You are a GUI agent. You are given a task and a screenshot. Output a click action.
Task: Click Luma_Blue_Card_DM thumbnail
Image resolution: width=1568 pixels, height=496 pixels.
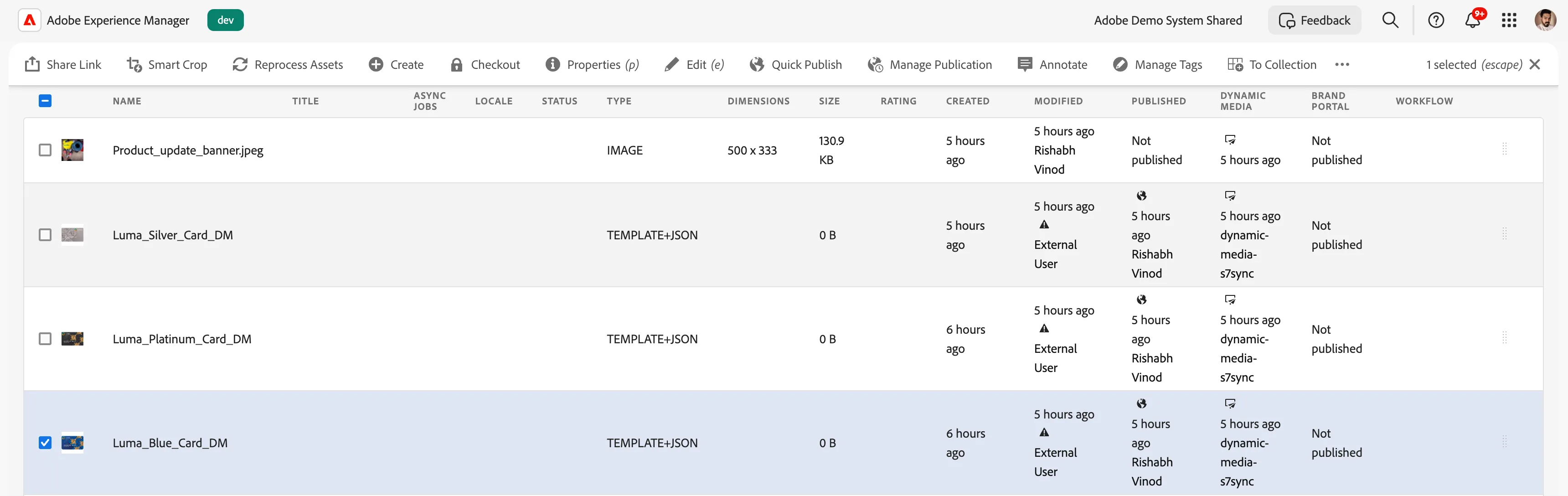pyautogui.click(x=72, y=443)
